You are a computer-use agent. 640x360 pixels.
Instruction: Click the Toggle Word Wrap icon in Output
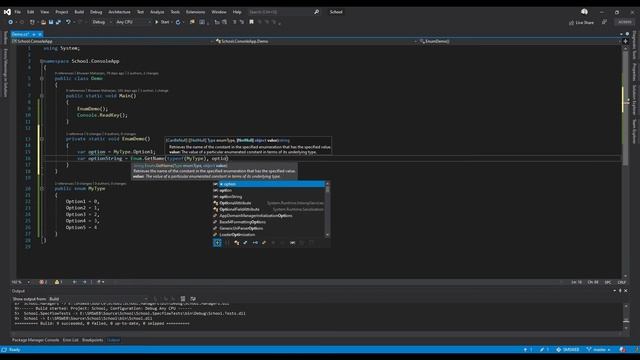(x=193, y=299)
